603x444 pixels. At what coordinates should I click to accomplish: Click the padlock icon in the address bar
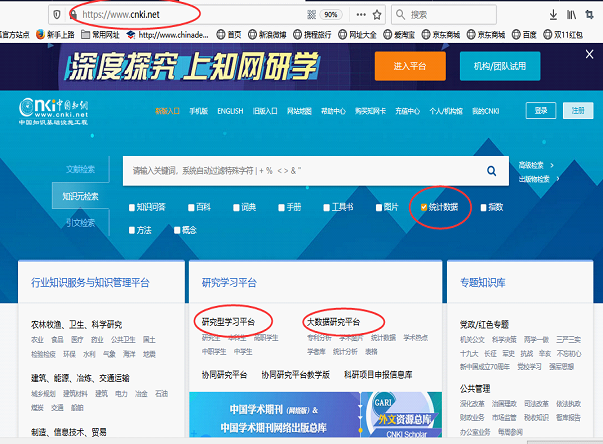[x=72, y=15]
